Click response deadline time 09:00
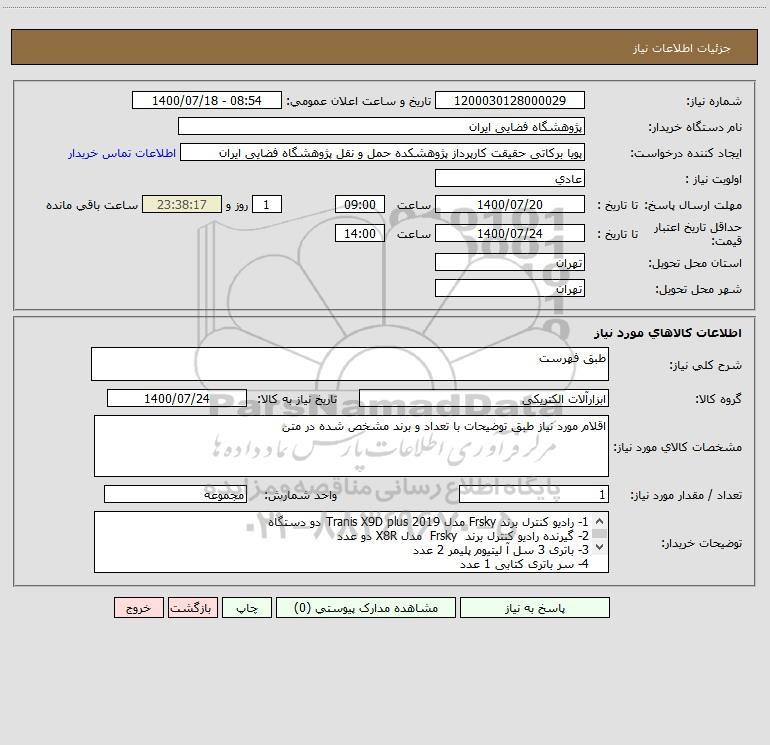 [359, 205]
